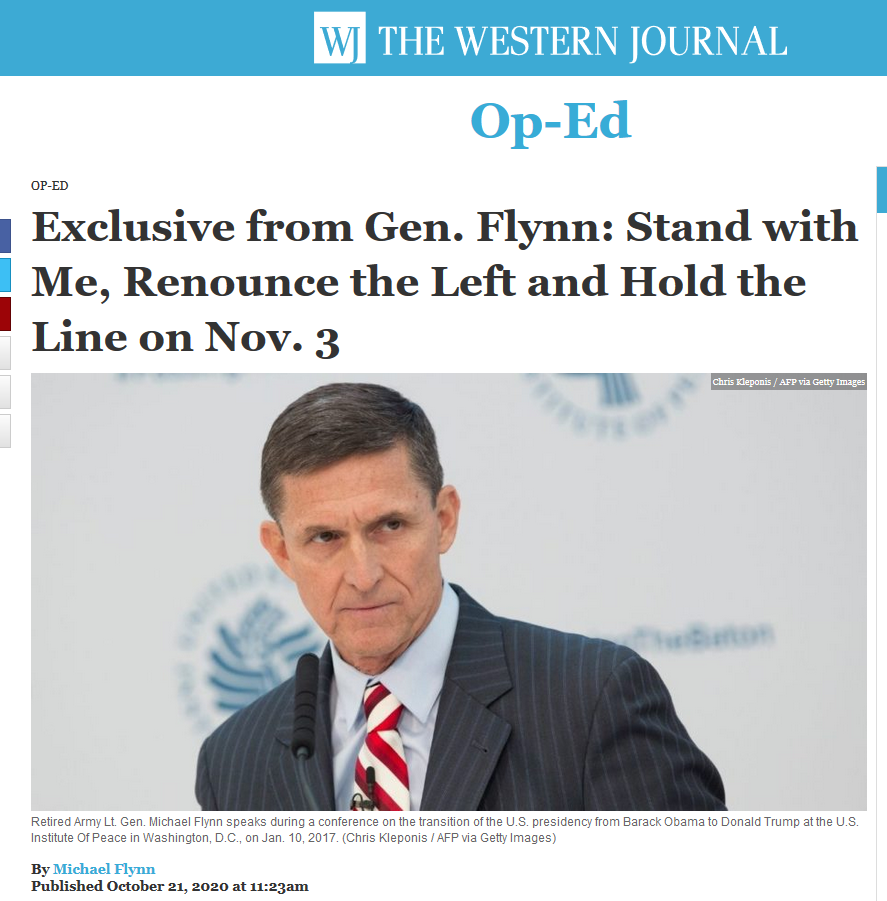Click the first grey share button below red
Image resolution: width=887 pixels, height=901 pixels.
point(5,353)
